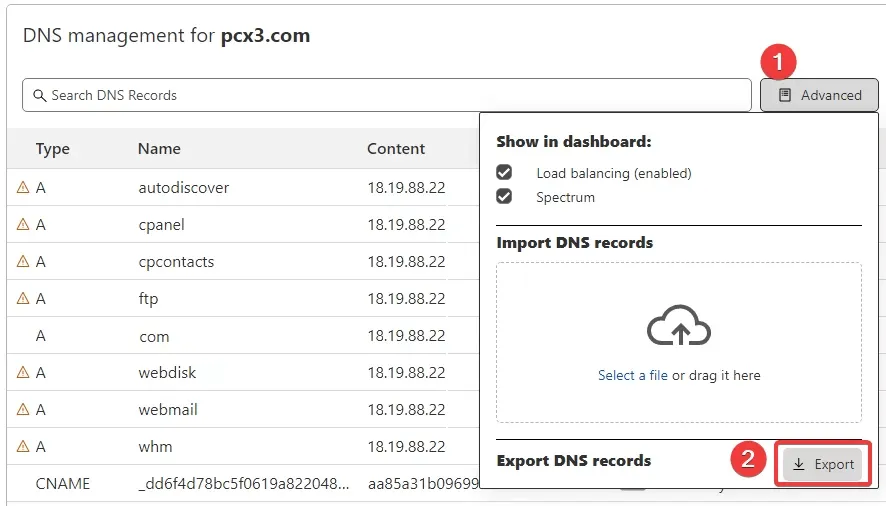886x506 pixels.
Task: Click the Name column header
Action: [159, 149]
